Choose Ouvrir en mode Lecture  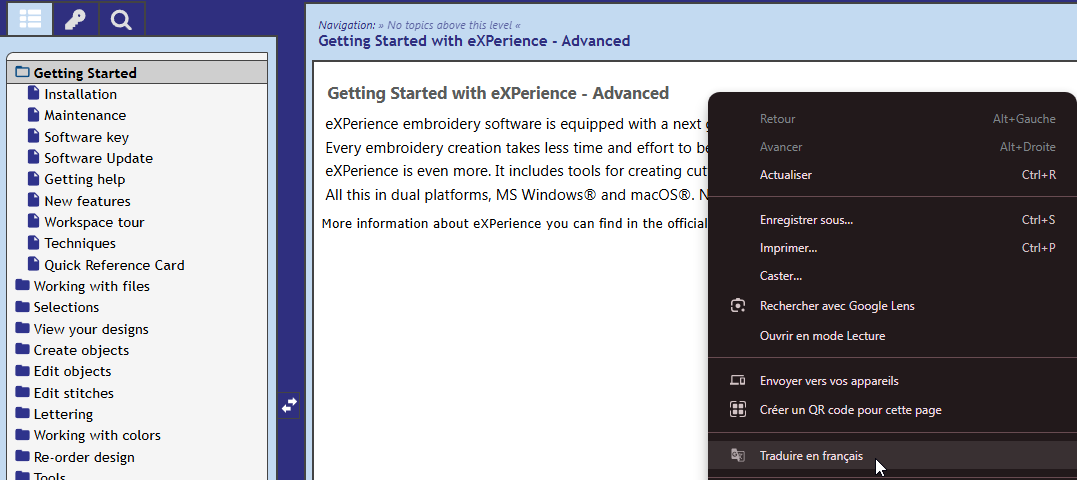tap(822, 336)
